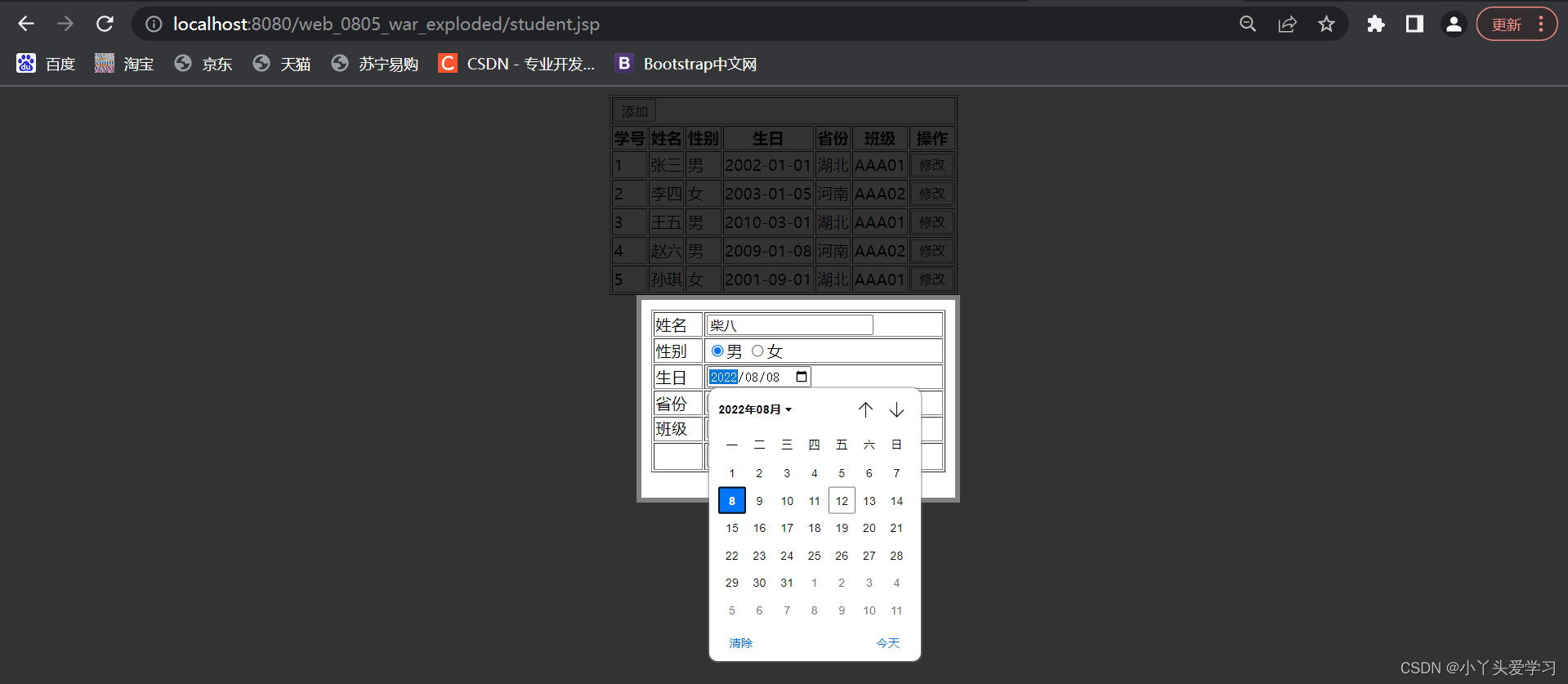This screenshot has width=1568, height=684.
Task: Choose August 20 in the calendar
Action: (869, 528)
